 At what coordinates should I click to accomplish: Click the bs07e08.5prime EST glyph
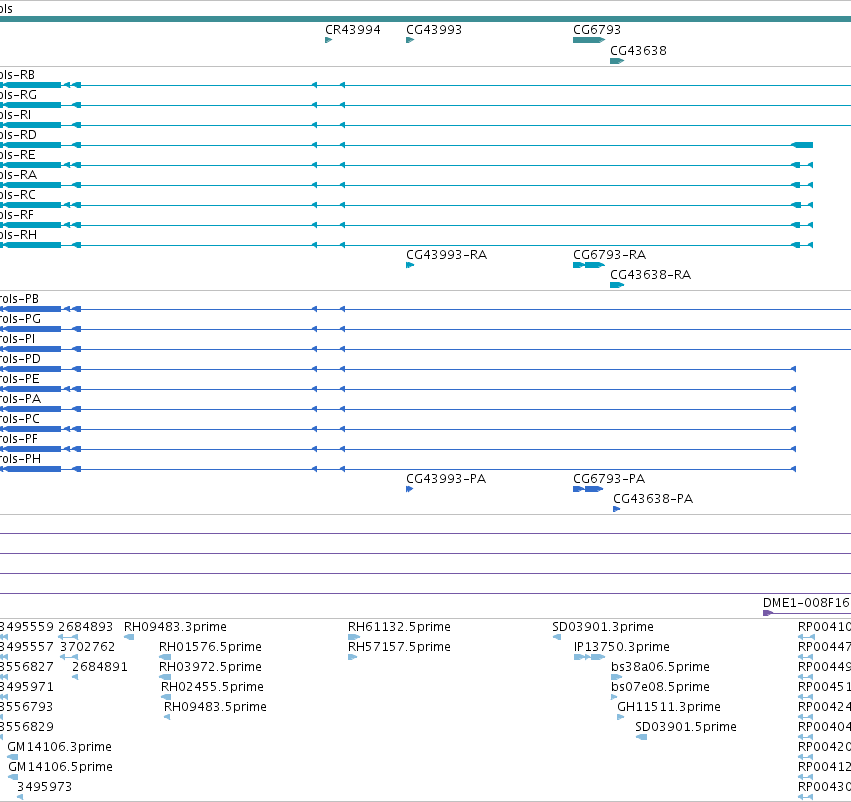tap(614, 697)
